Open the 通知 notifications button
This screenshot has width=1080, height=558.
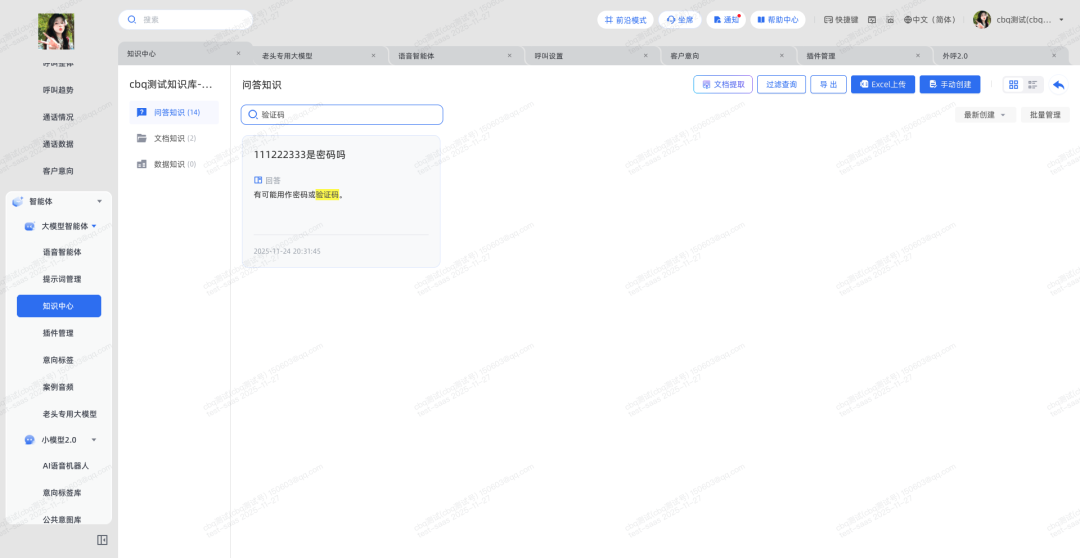(726, 20)
